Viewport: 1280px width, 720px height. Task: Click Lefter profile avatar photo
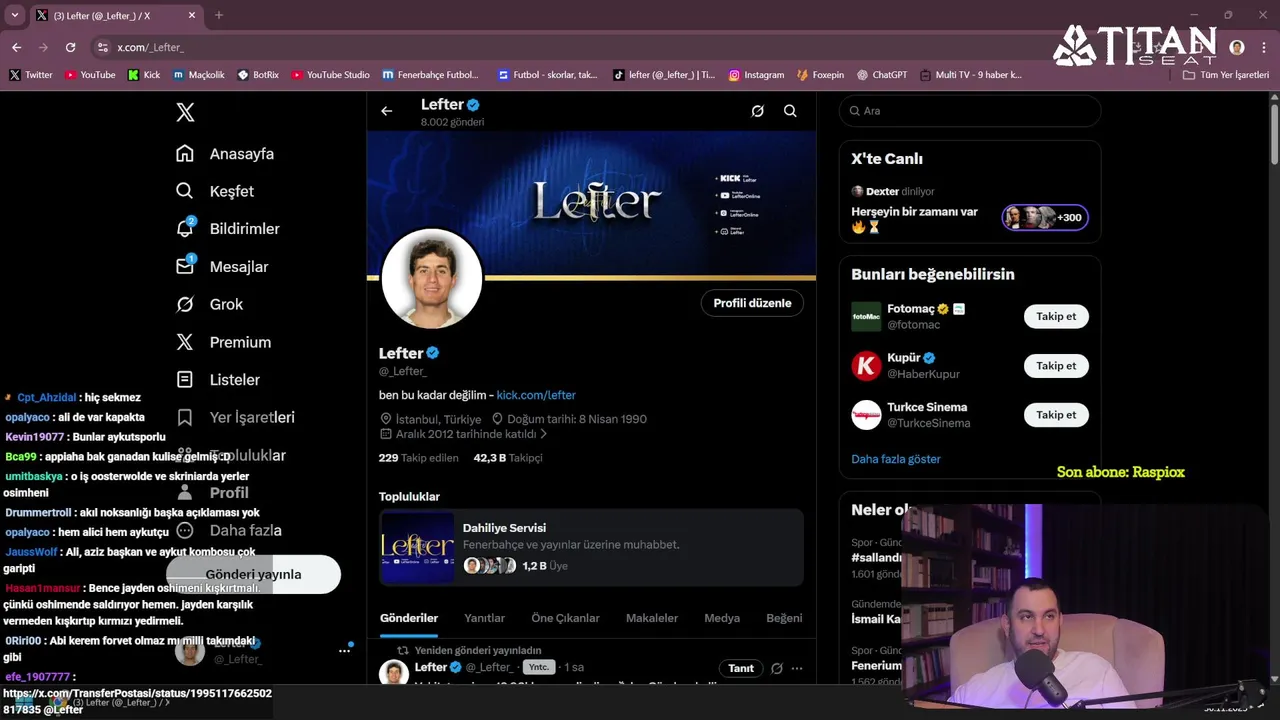[432, 279]
